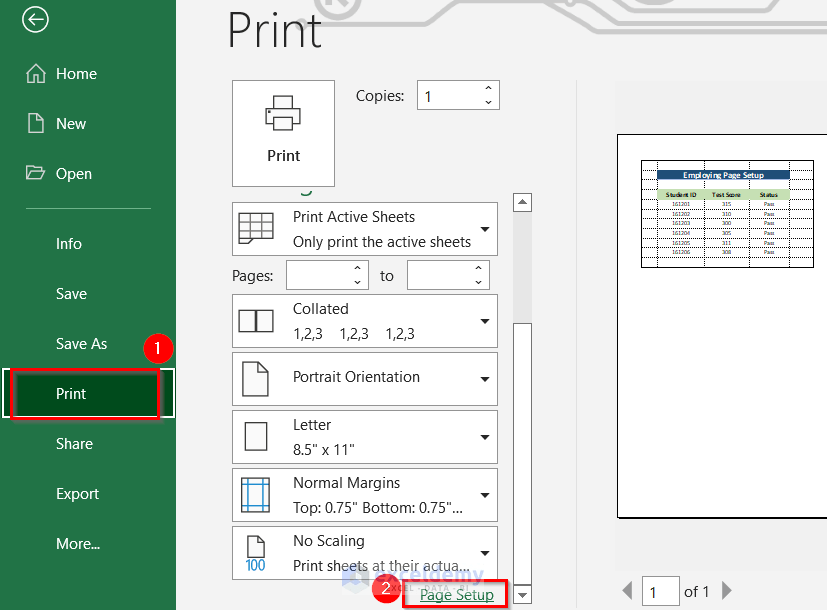Increase Copies using the up stepper arrow
Image resolution: width=827 pixels, height=610 pixels.
[x=487, y=89]
